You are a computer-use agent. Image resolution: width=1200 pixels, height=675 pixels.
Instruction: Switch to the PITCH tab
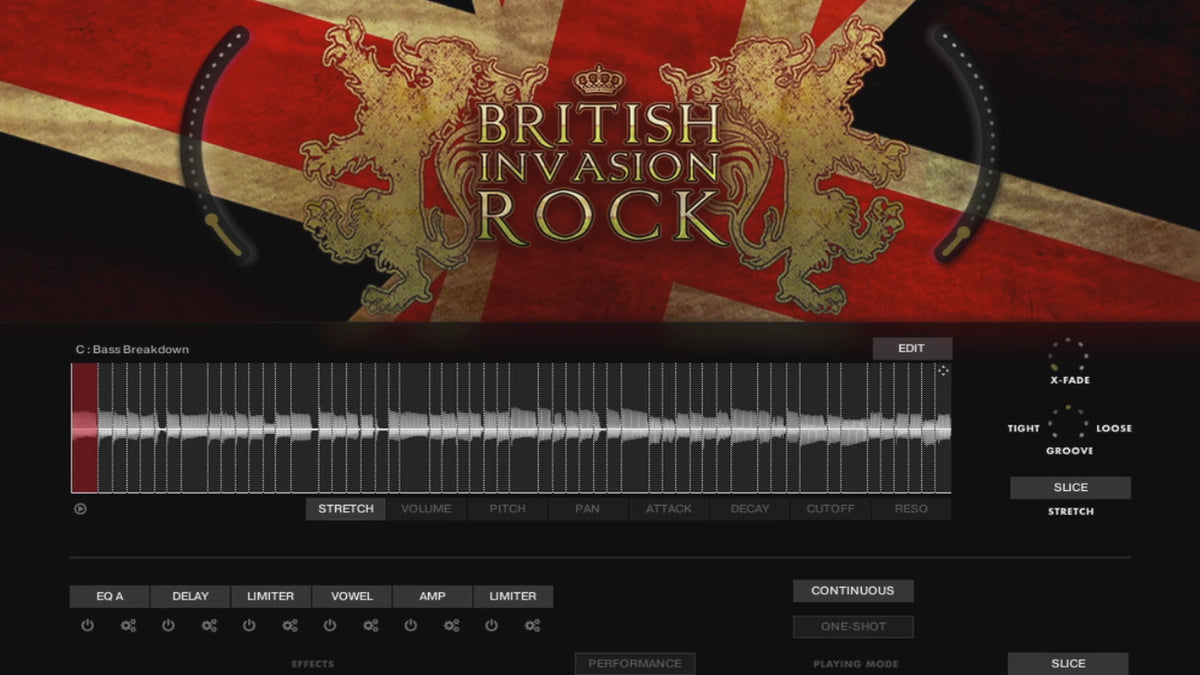tap(507, 509)
